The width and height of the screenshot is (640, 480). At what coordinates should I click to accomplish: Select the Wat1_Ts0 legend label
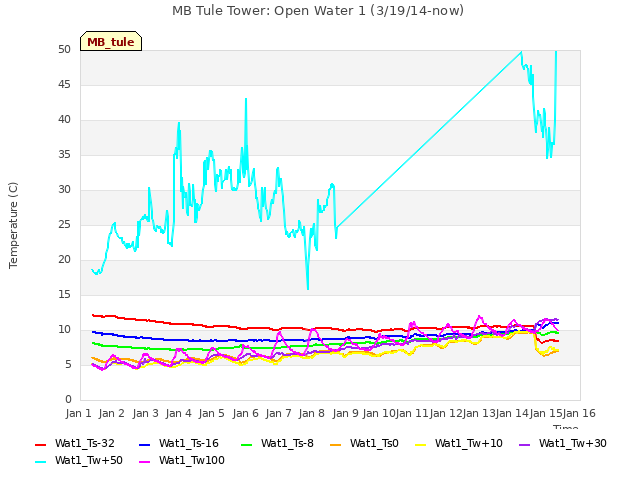(x=374, y=443)
